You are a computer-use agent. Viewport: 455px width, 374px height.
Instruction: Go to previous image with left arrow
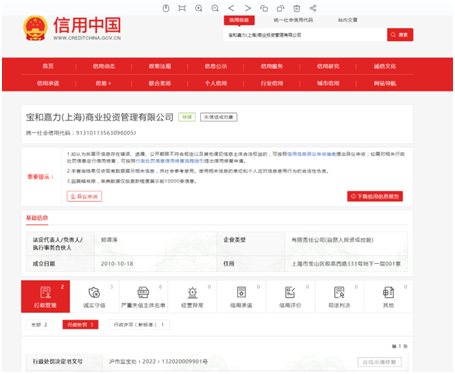click(231, 8)
